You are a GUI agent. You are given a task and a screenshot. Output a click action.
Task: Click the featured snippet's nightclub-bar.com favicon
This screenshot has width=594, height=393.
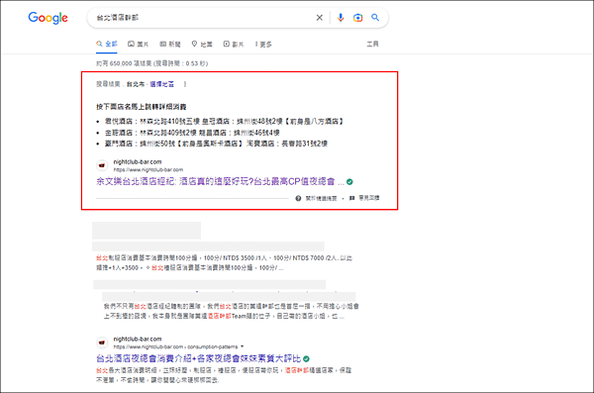click(102, 166)
